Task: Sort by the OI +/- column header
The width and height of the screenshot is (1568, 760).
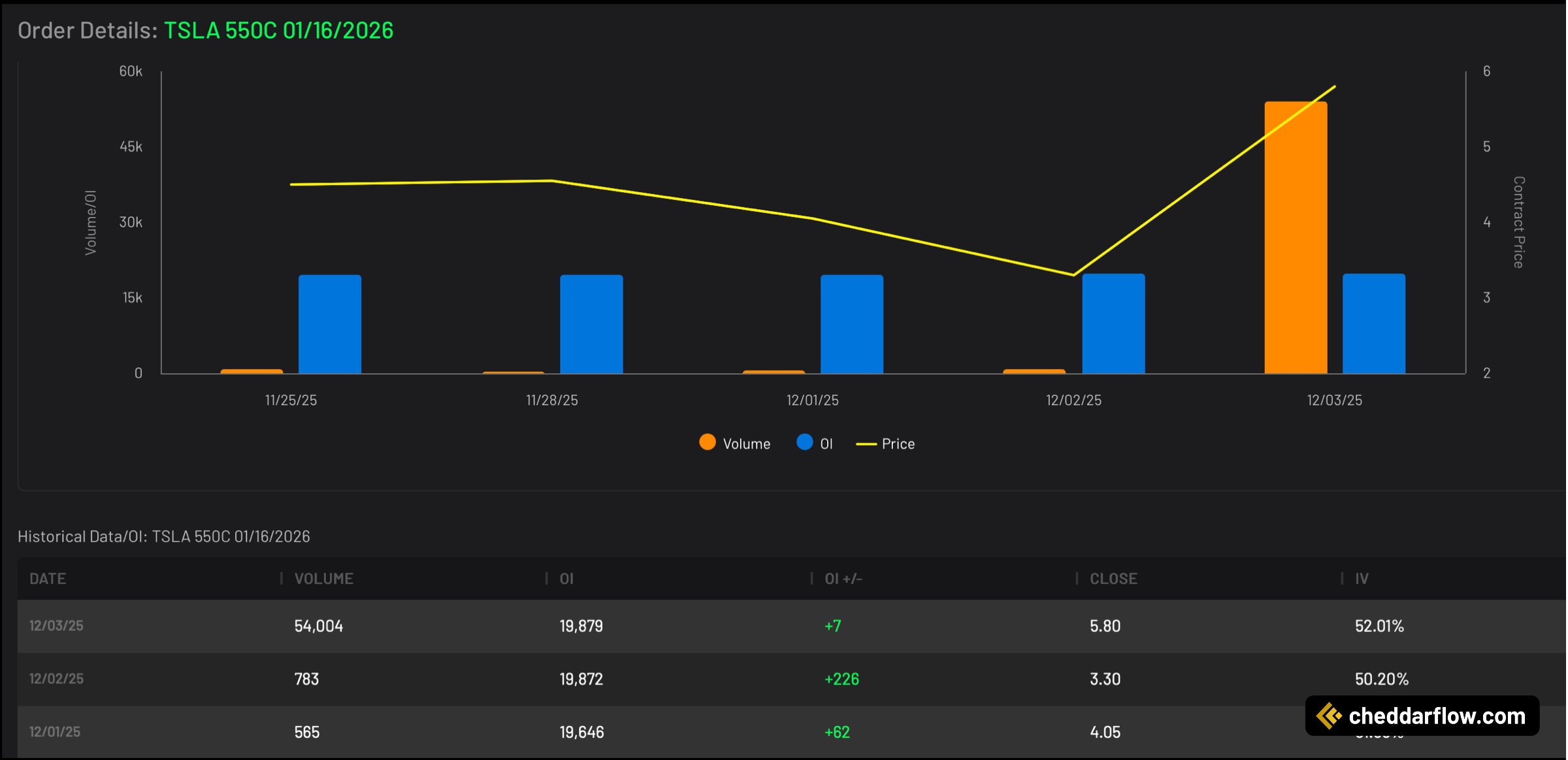Action: [x=843, y=579]
